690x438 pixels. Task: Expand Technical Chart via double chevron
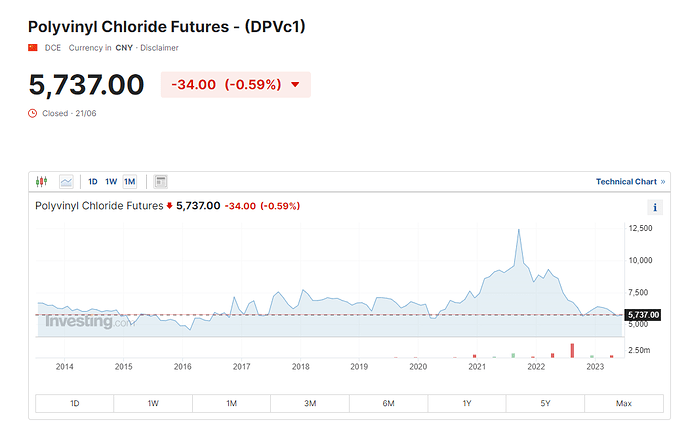664,181
